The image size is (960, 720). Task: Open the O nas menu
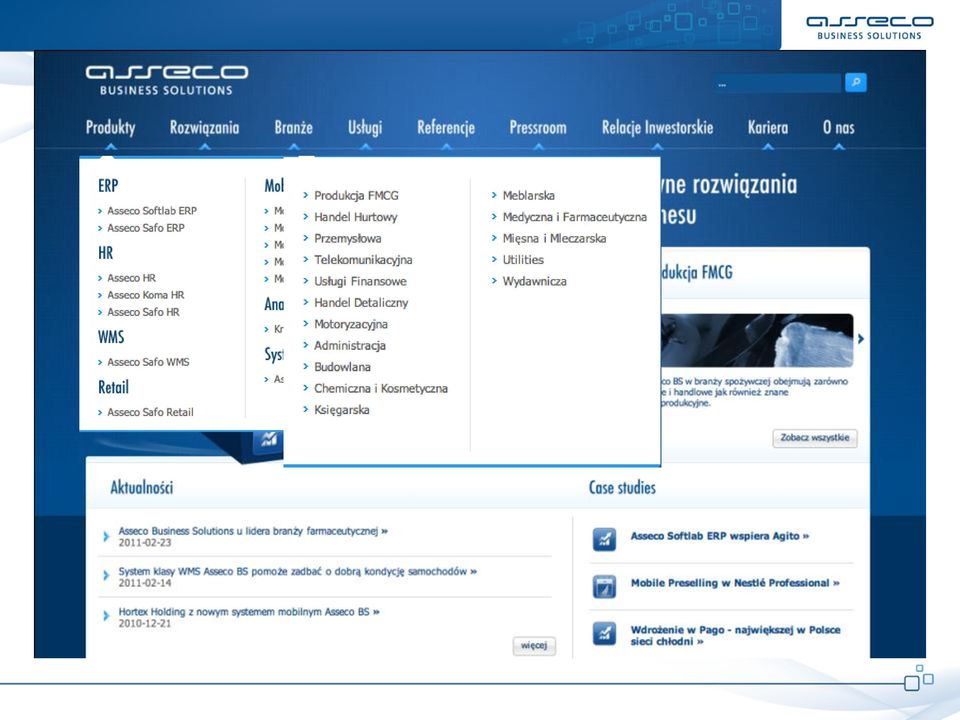pyautogui.click(x=839, y=127)
